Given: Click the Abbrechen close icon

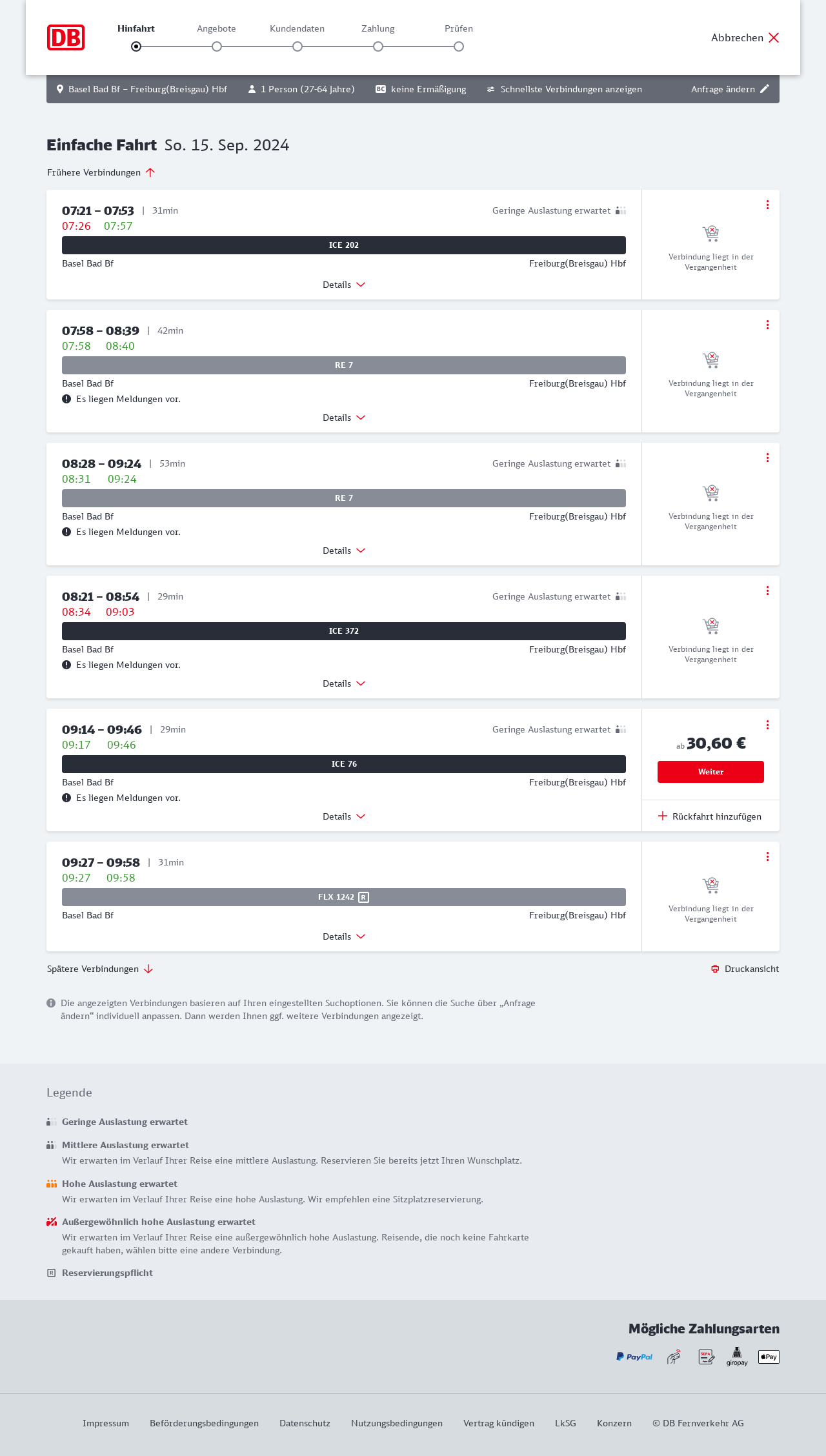Looking at the screenshot, I should click(774, 37).
